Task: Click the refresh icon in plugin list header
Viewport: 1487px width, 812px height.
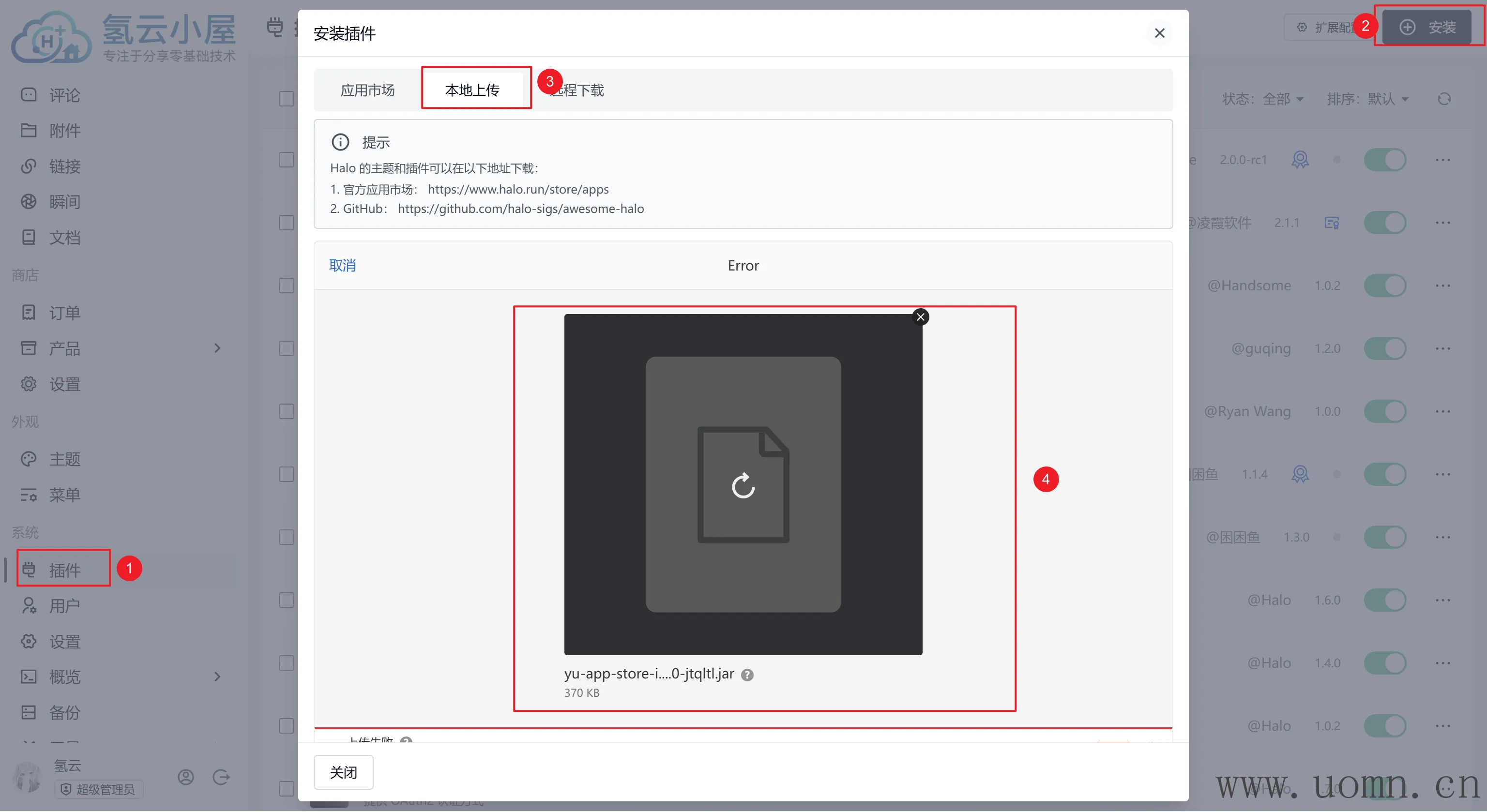Action: (1444, 99)
